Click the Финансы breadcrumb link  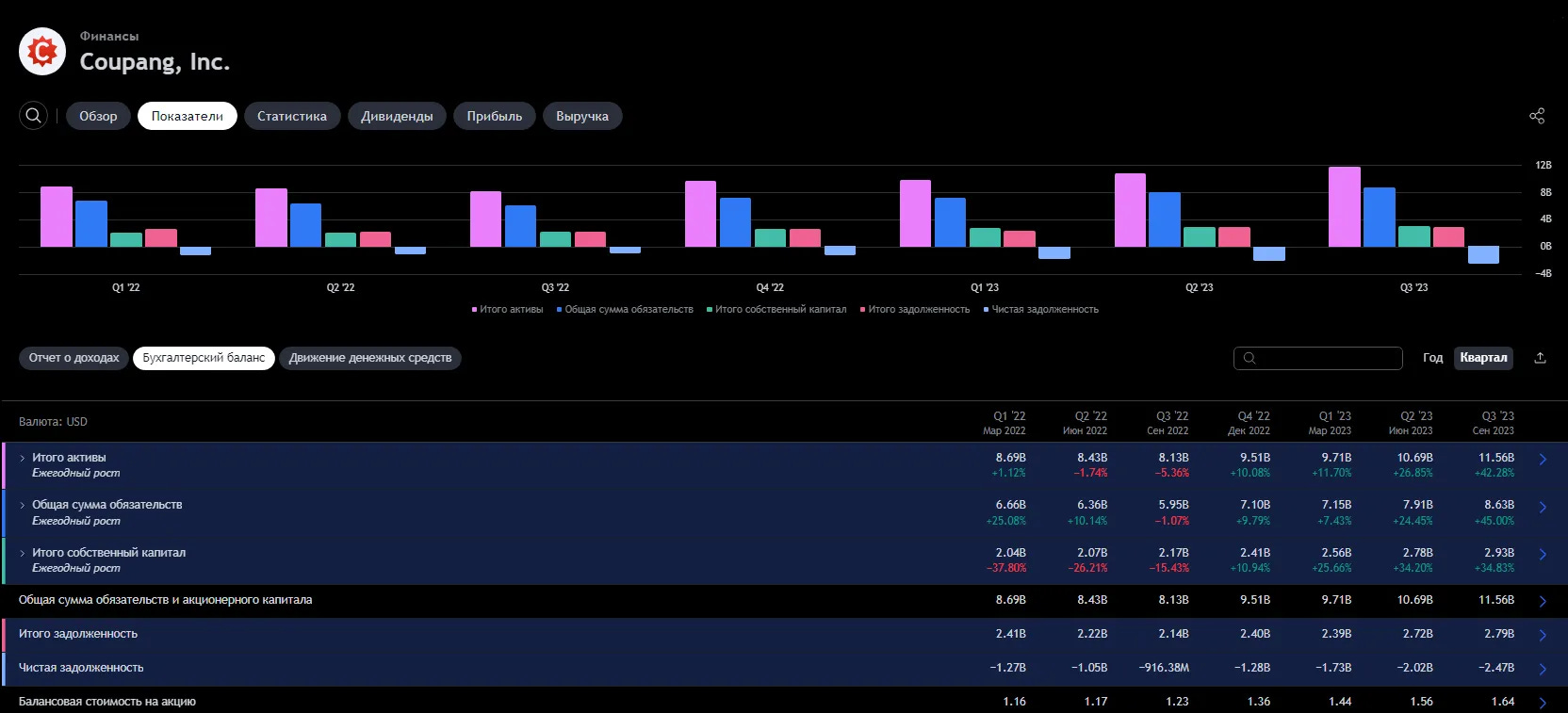click(x=109, y=36)
